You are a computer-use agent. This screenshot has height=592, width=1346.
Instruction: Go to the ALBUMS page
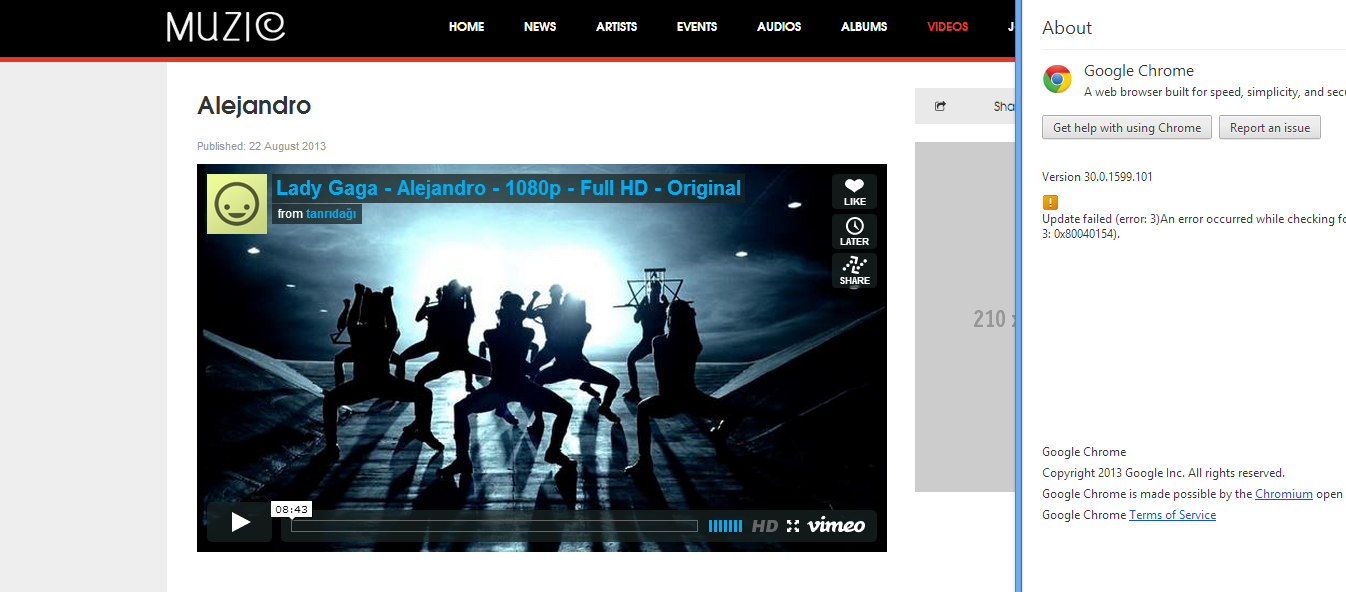click(864, 27)
